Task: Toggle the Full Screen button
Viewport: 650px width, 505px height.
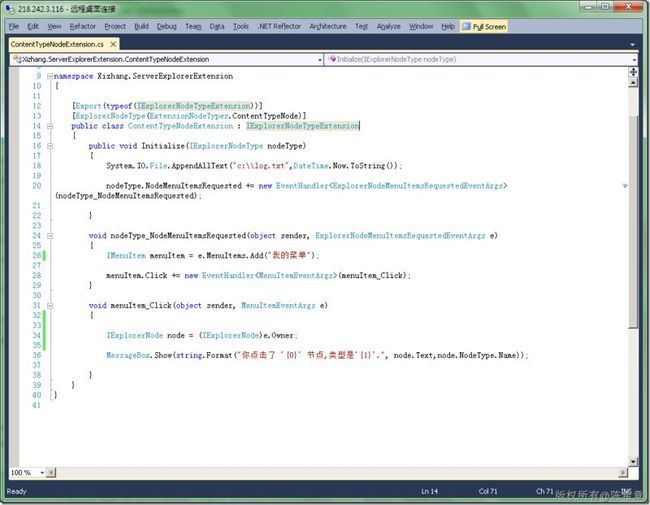Action: pos(484,27)
